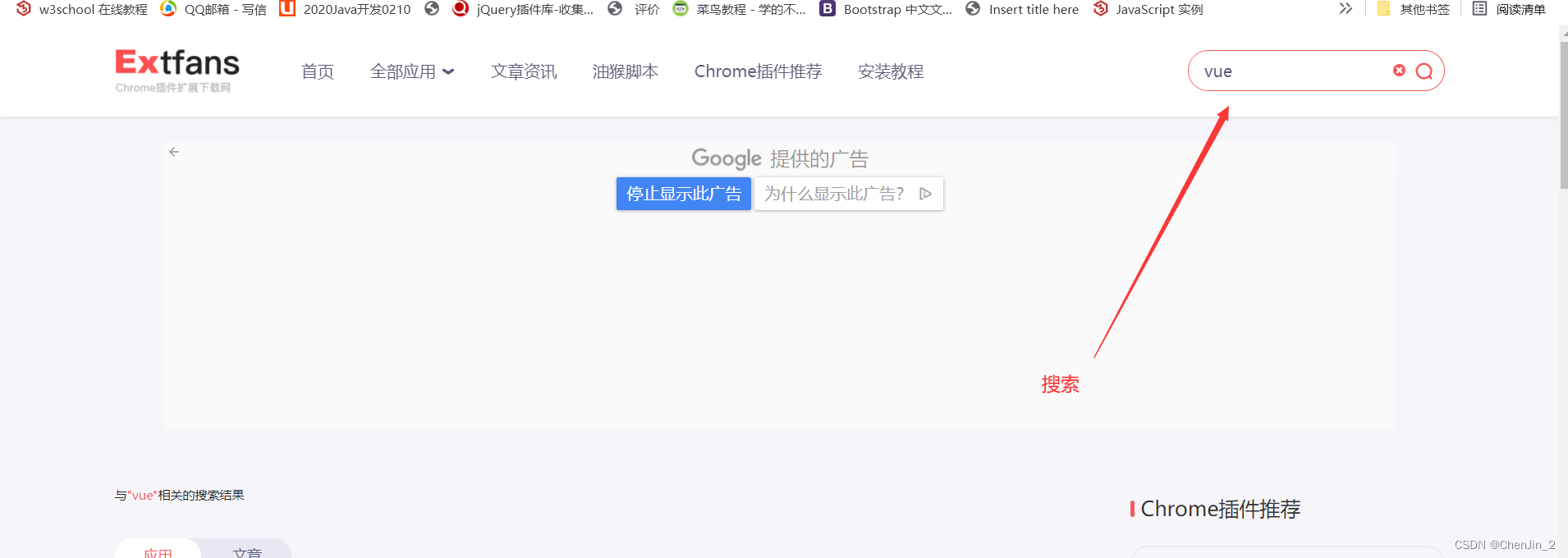The width and height of the screenshot is (1568, 558).
Task: Open the 油猴脚本 nav item
Action: (x=626, y=71)
